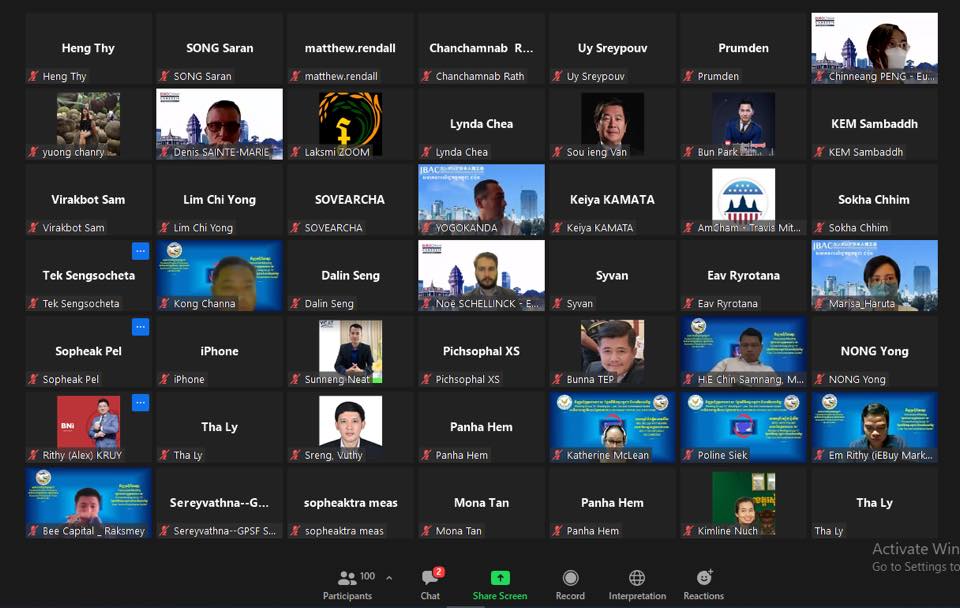Open more options on Sopheak Pel tile

tap(140, 327)
